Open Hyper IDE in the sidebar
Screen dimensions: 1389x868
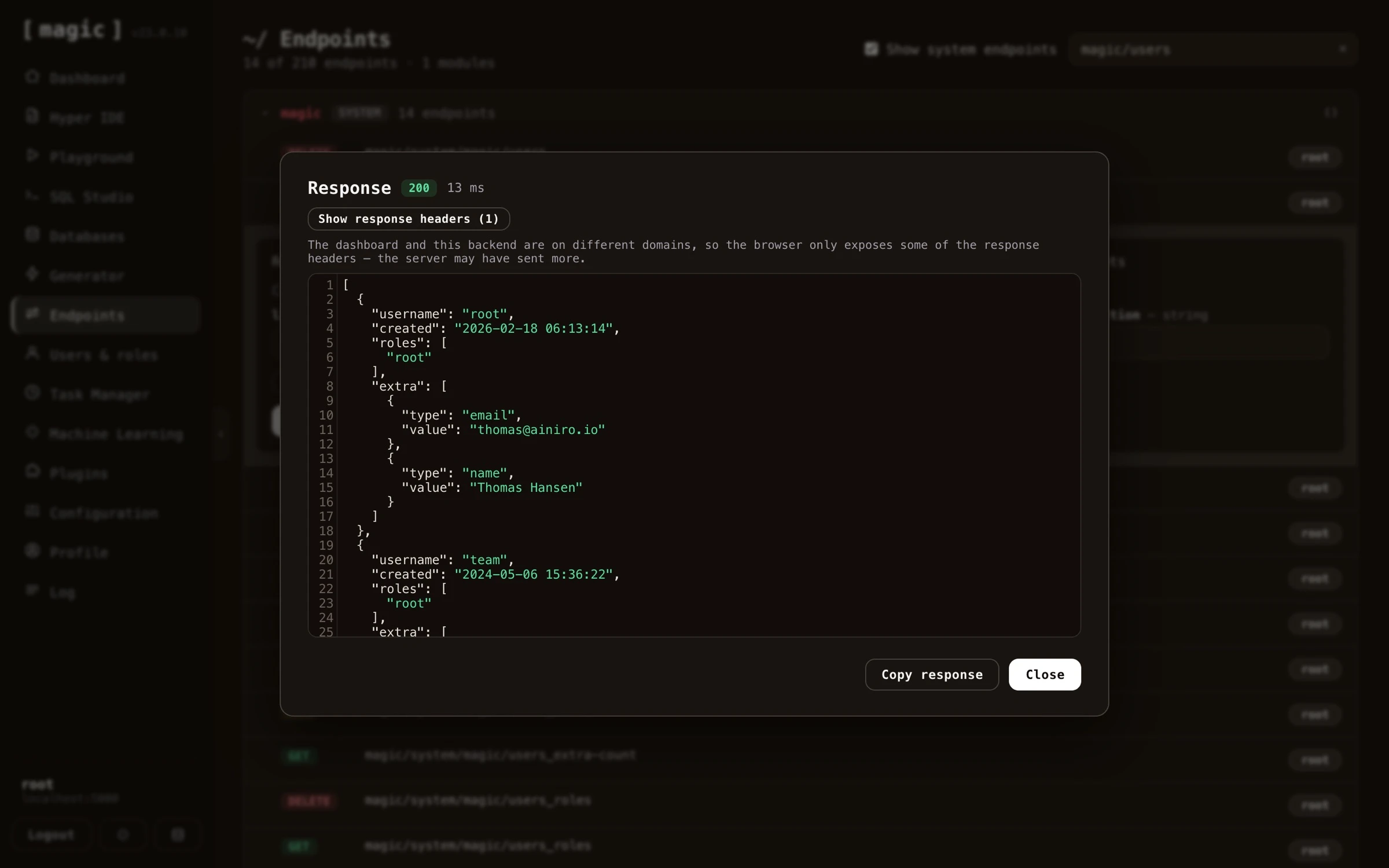pyautogui.click(x=105, y=117)
